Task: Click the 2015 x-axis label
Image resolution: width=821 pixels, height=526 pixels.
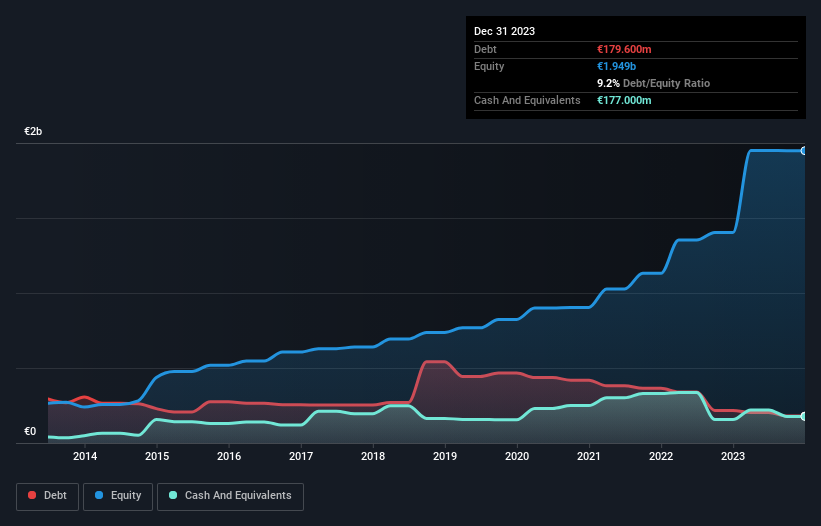Action: coord(157,456)
